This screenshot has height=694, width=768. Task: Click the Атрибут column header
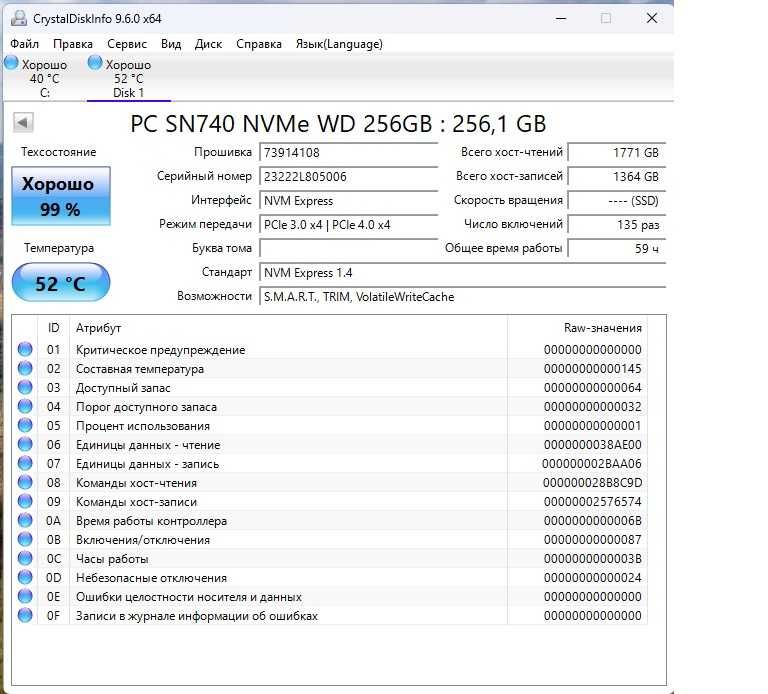[x=288, y=328]
